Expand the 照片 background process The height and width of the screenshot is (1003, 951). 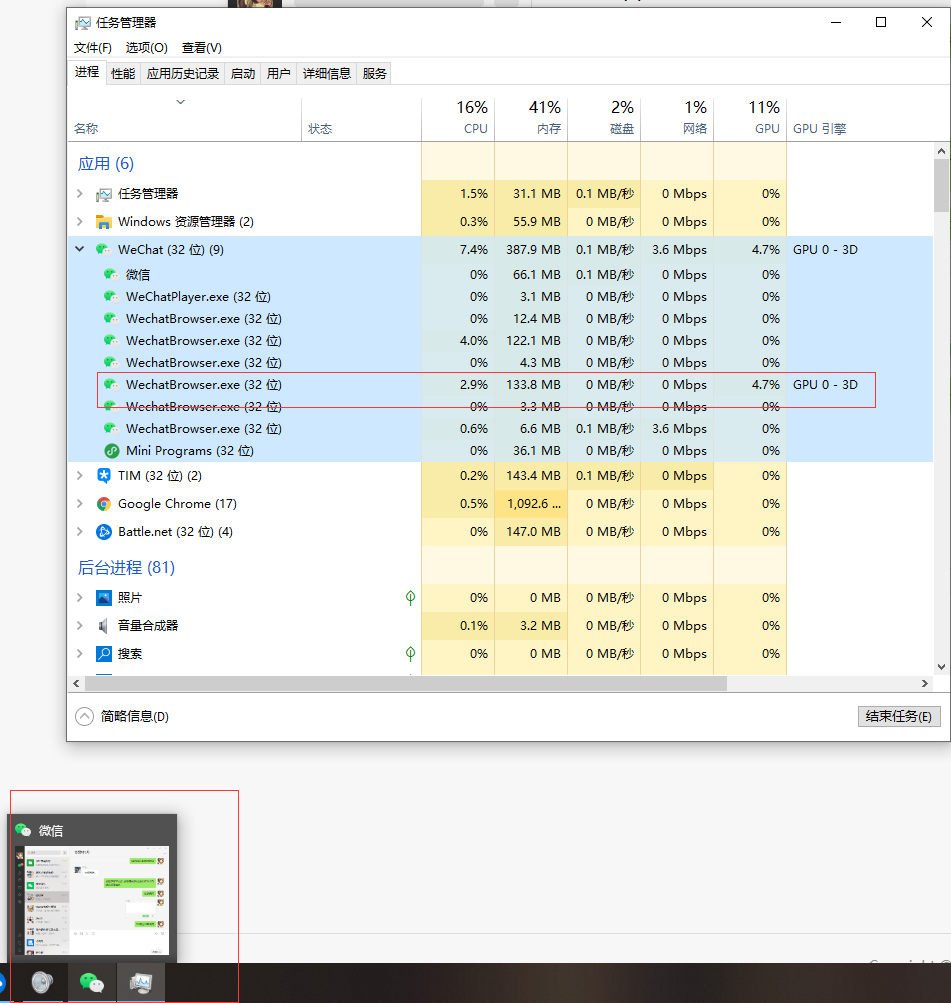coord(79,597)
